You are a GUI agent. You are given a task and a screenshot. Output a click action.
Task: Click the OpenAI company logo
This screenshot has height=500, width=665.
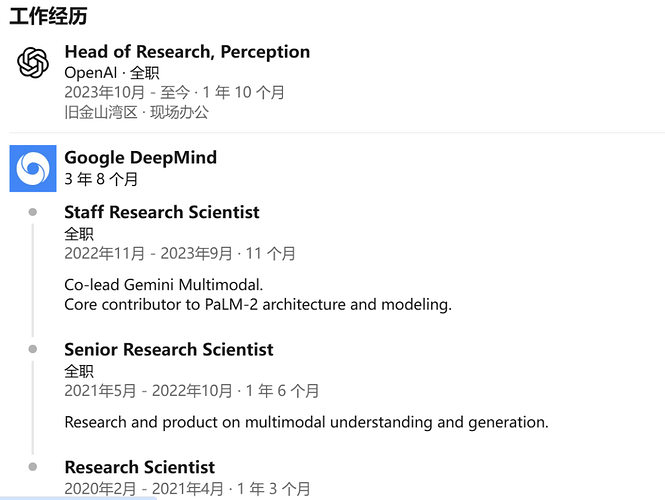tap(33, 63)
